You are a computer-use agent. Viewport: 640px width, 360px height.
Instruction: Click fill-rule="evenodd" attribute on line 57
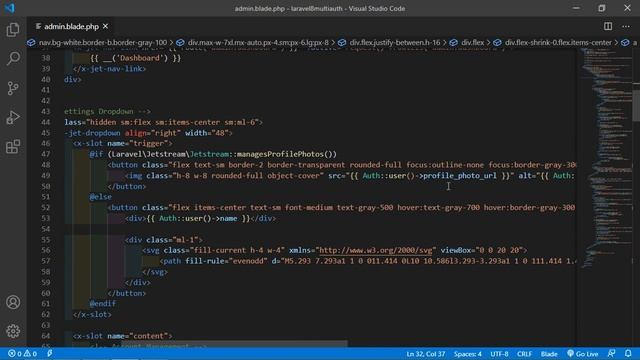pos(226,261)
